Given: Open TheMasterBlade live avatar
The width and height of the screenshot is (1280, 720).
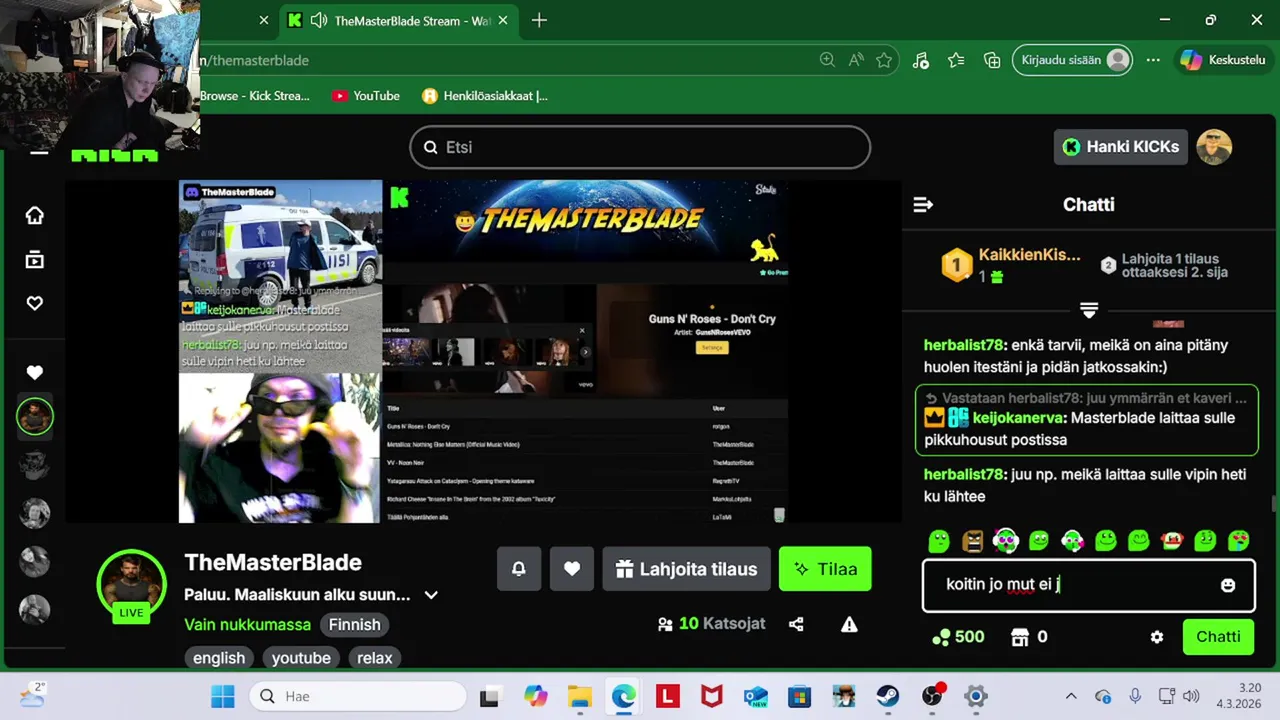Looking at the screenshot, I should coord(132,585).
